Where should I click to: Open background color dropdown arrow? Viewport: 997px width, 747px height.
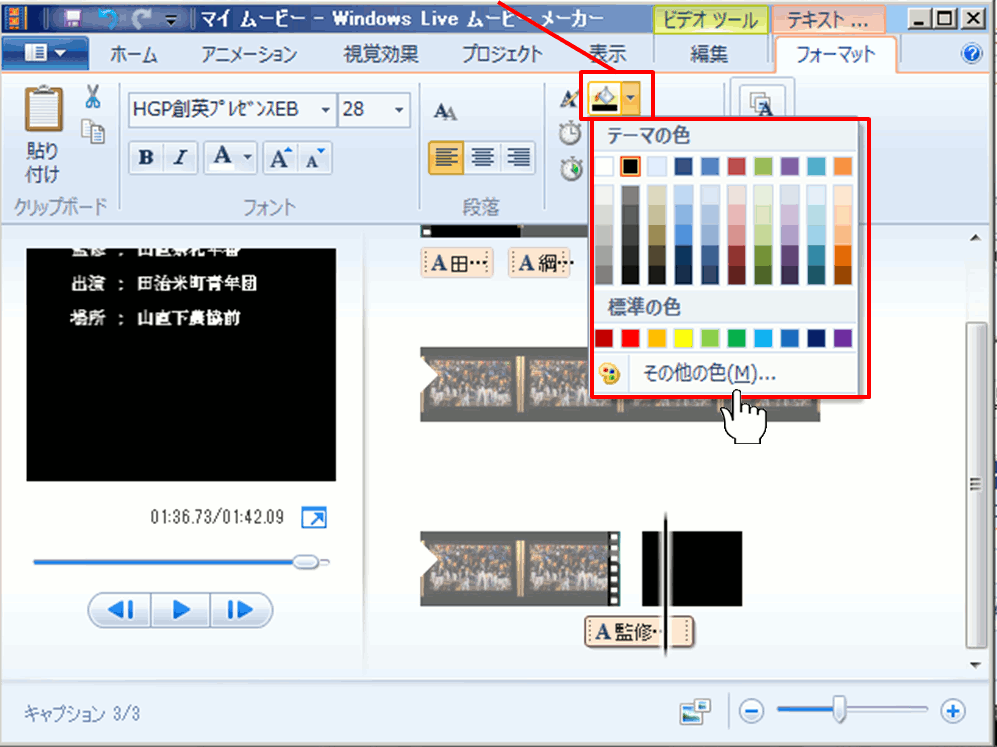coord(631,98)
